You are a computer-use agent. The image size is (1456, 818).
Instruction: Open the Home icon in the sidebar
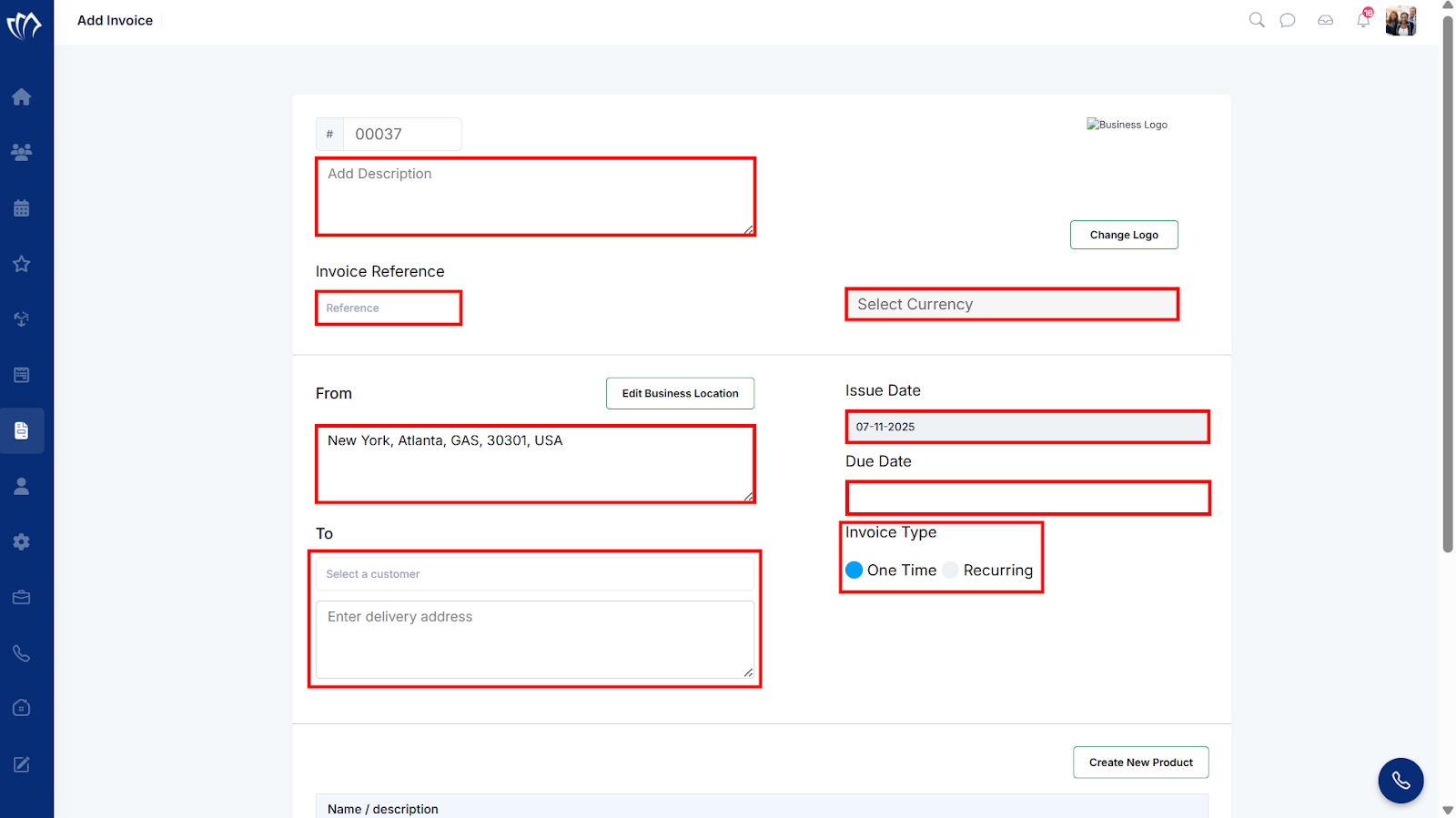point(22,96)
